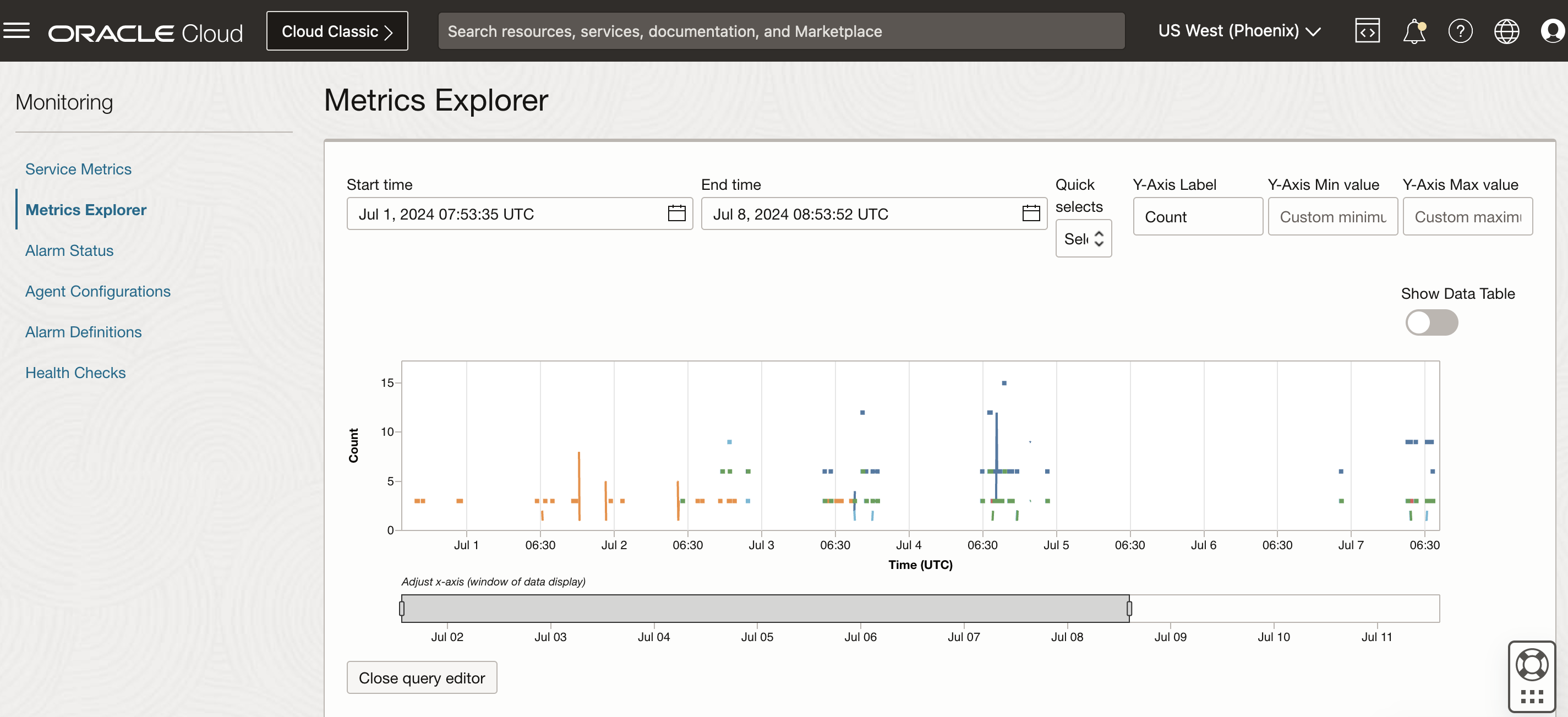Open the Quick selects dropdown
This screenshot has width=1568, height=717.
coord(1083,238)
